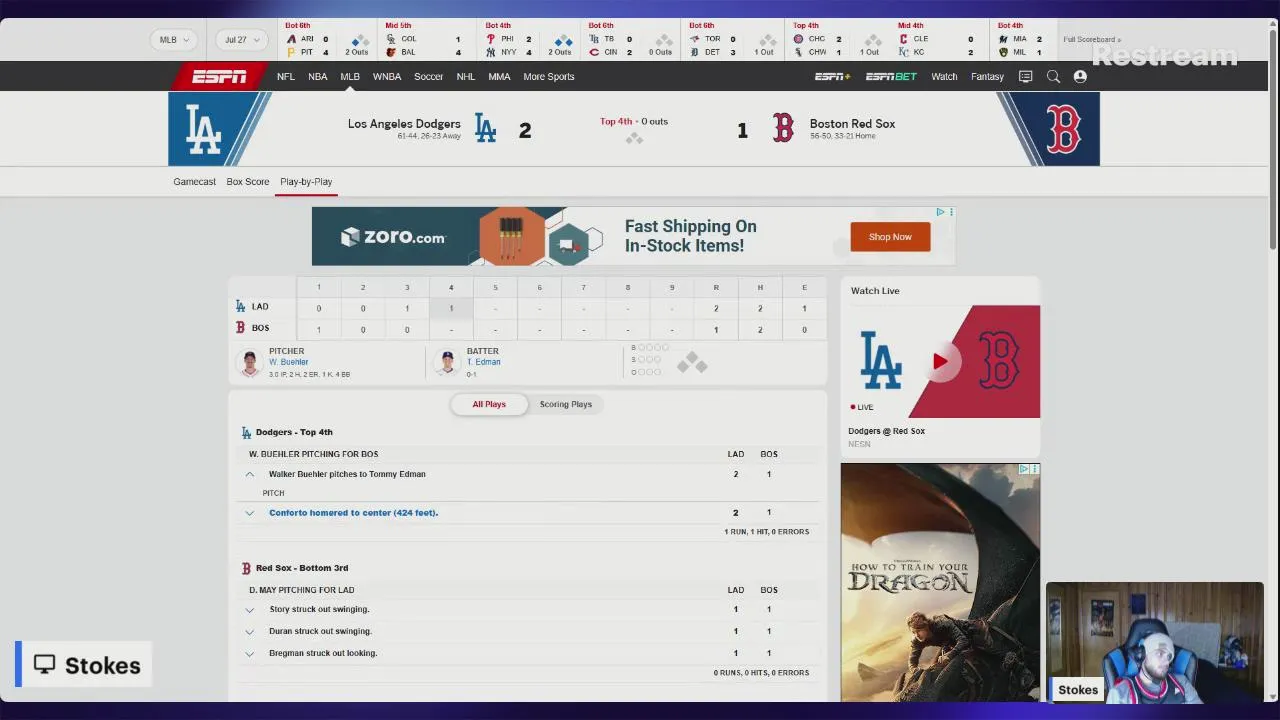Go to the NFL section
The width and height of the screenshot is (1280, 720).
coord(286,77)
